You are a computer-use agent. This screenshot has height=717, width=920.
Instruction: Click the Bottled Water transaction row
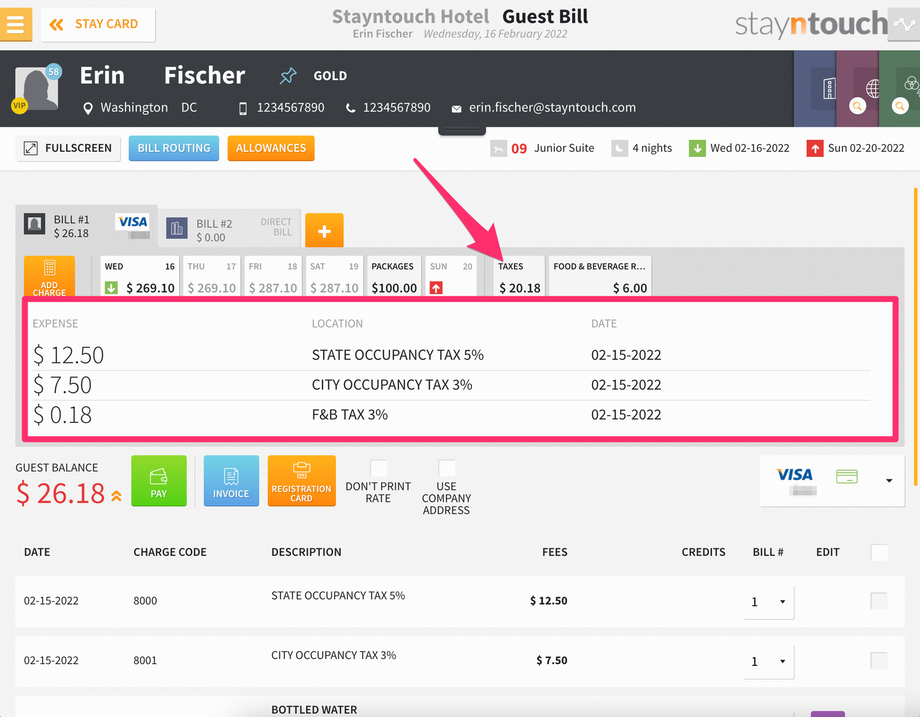(459, 706)
